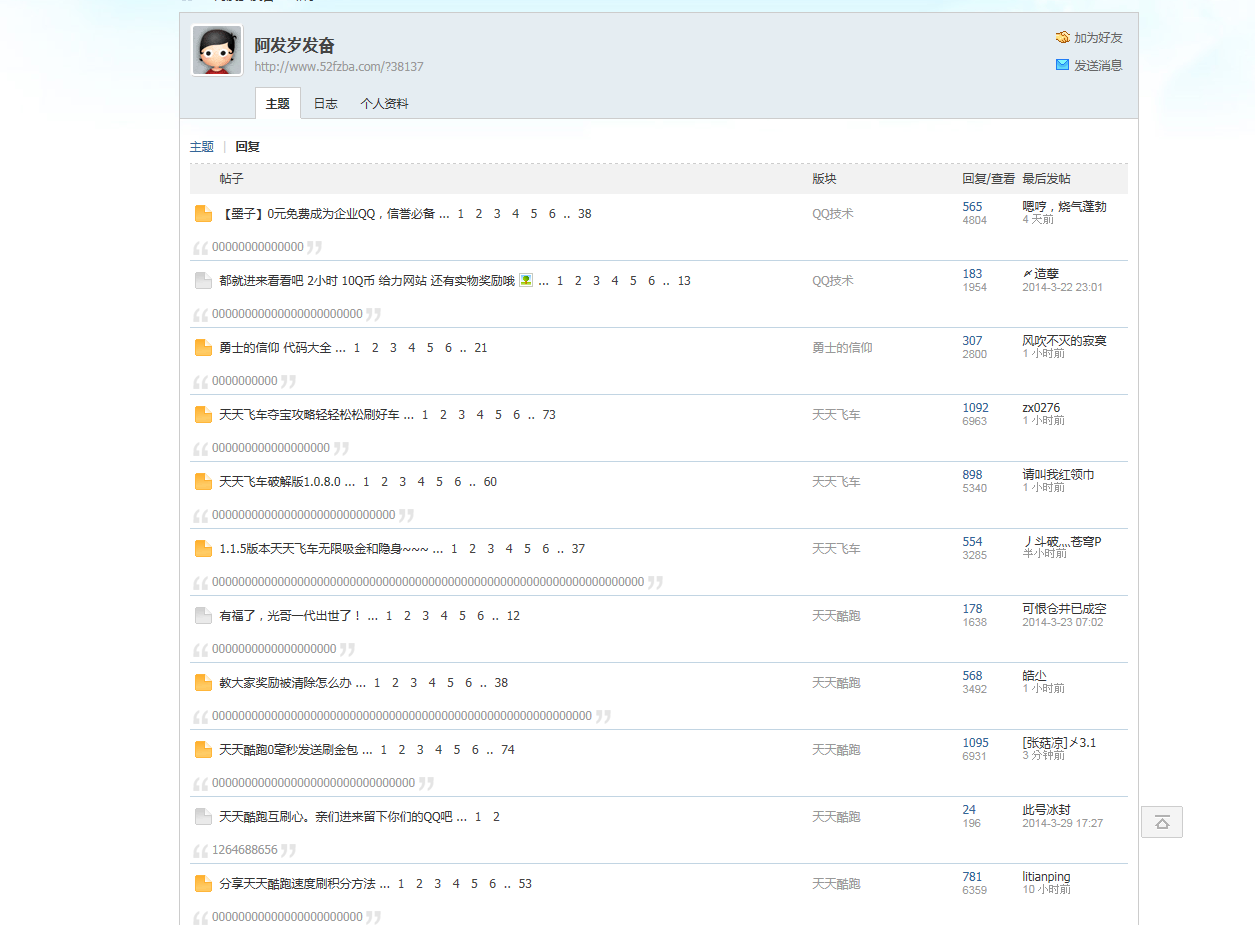Select the 回复 sub-filter
Screen dimensions: 1255x925
[247, 146]
